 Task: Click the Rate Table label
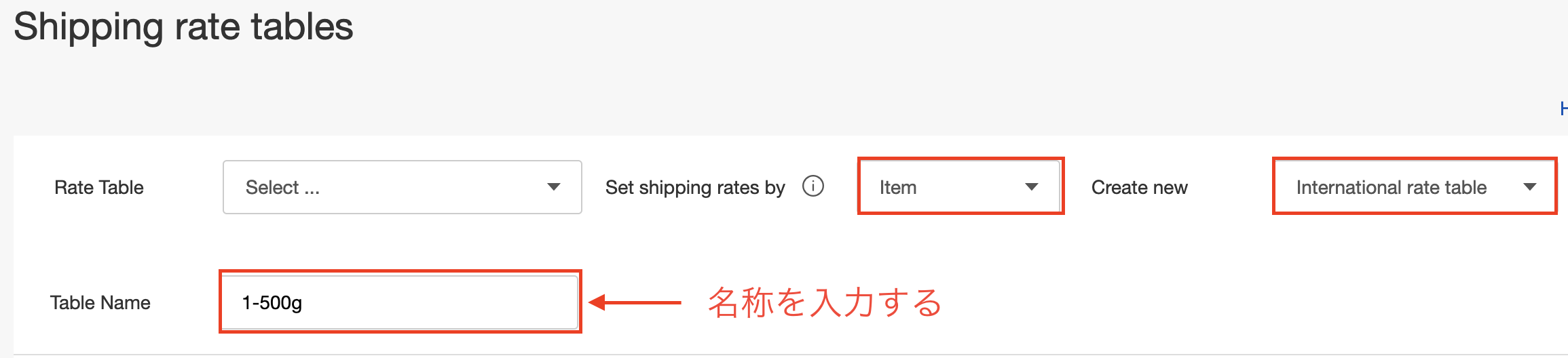(x=99, y=188)
